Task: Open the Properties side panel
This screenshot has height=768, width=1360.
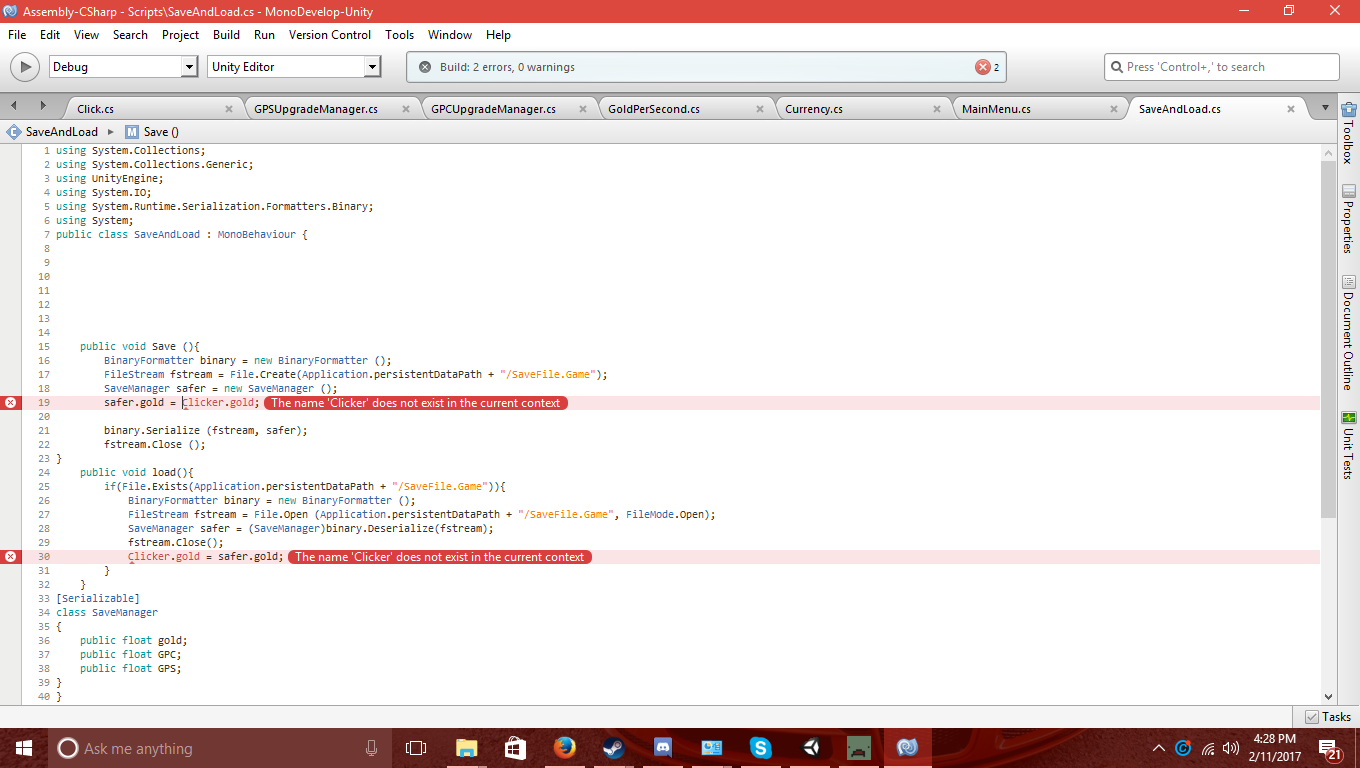Action: (1349, 219)
